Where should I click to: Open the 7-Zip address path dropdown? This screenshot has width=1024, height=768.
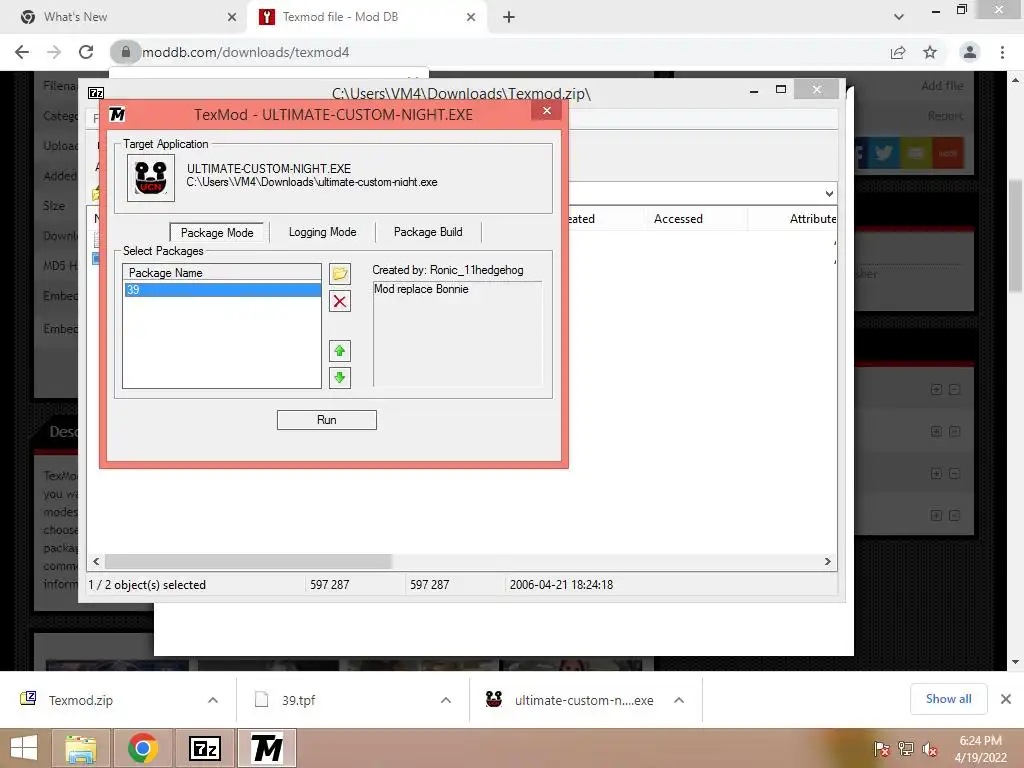coord(829,193)
